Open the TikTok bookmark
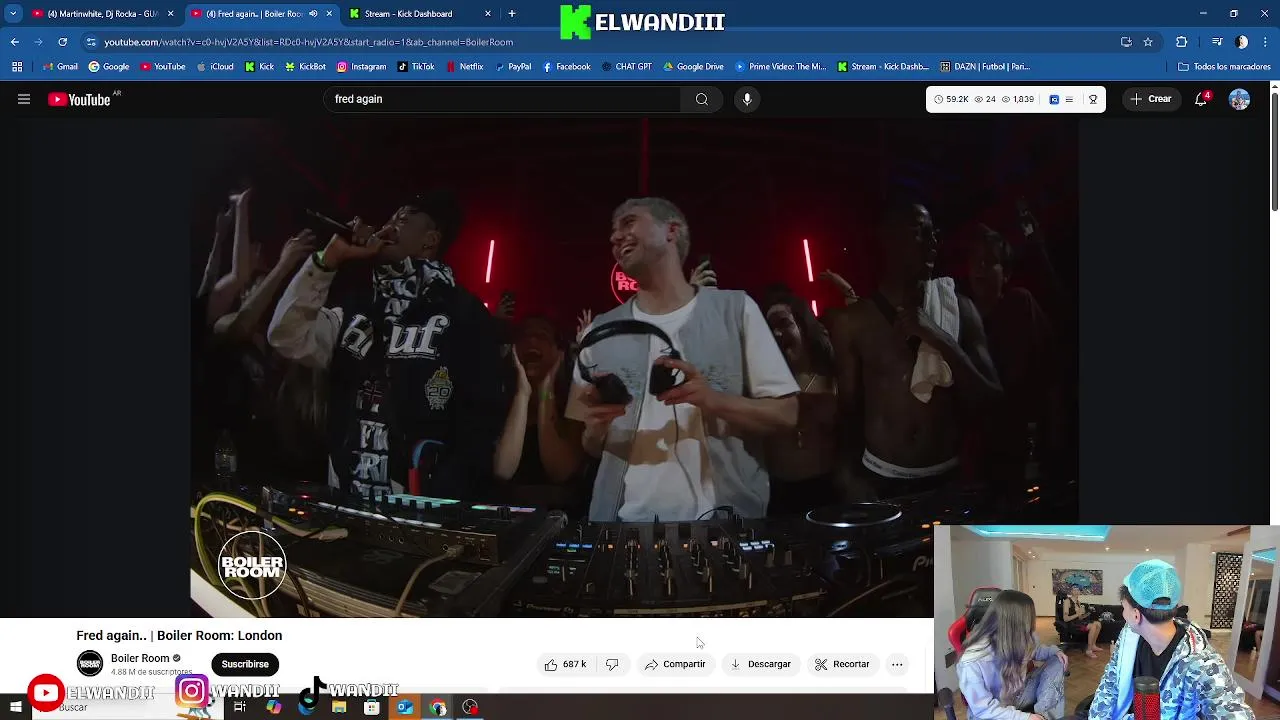The height and width of the screenshot is (720, 1280). pyautogui.click(x=416, y=67)
